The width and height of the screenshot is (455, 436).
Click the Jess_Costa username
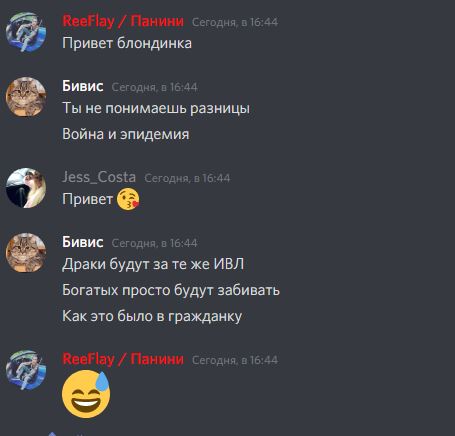tap(99, 177)
